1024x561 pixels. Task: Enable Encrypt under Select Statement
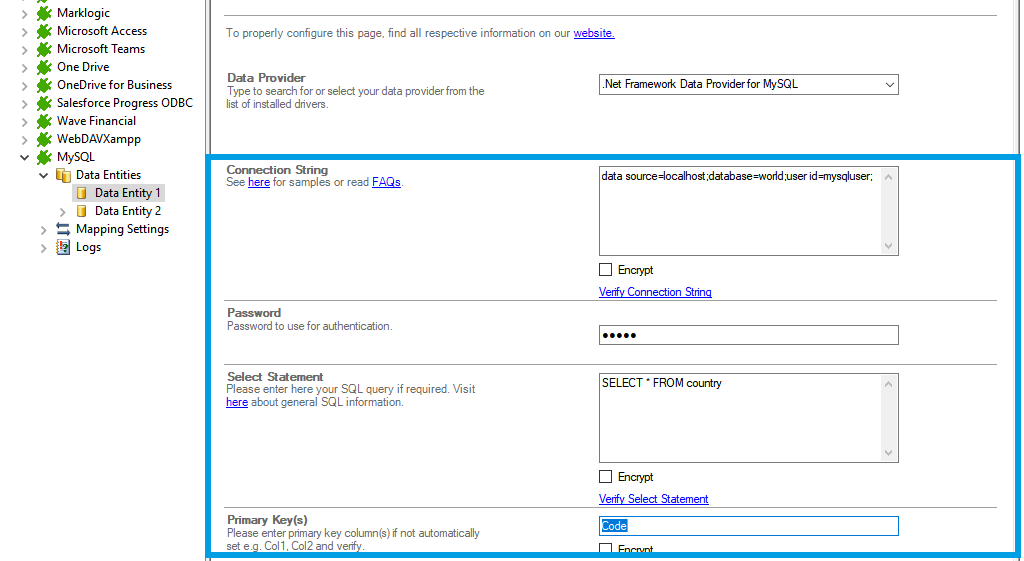(605, 477)
